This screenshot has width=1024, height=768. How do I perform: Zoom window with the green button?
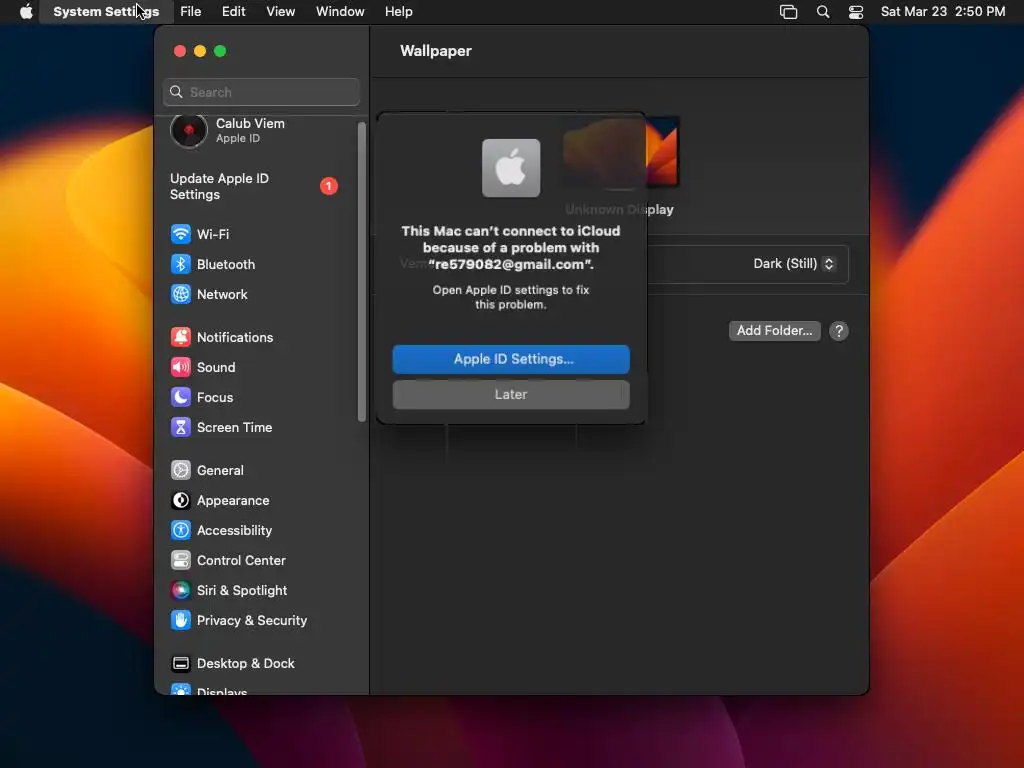(x=220, y=51)
